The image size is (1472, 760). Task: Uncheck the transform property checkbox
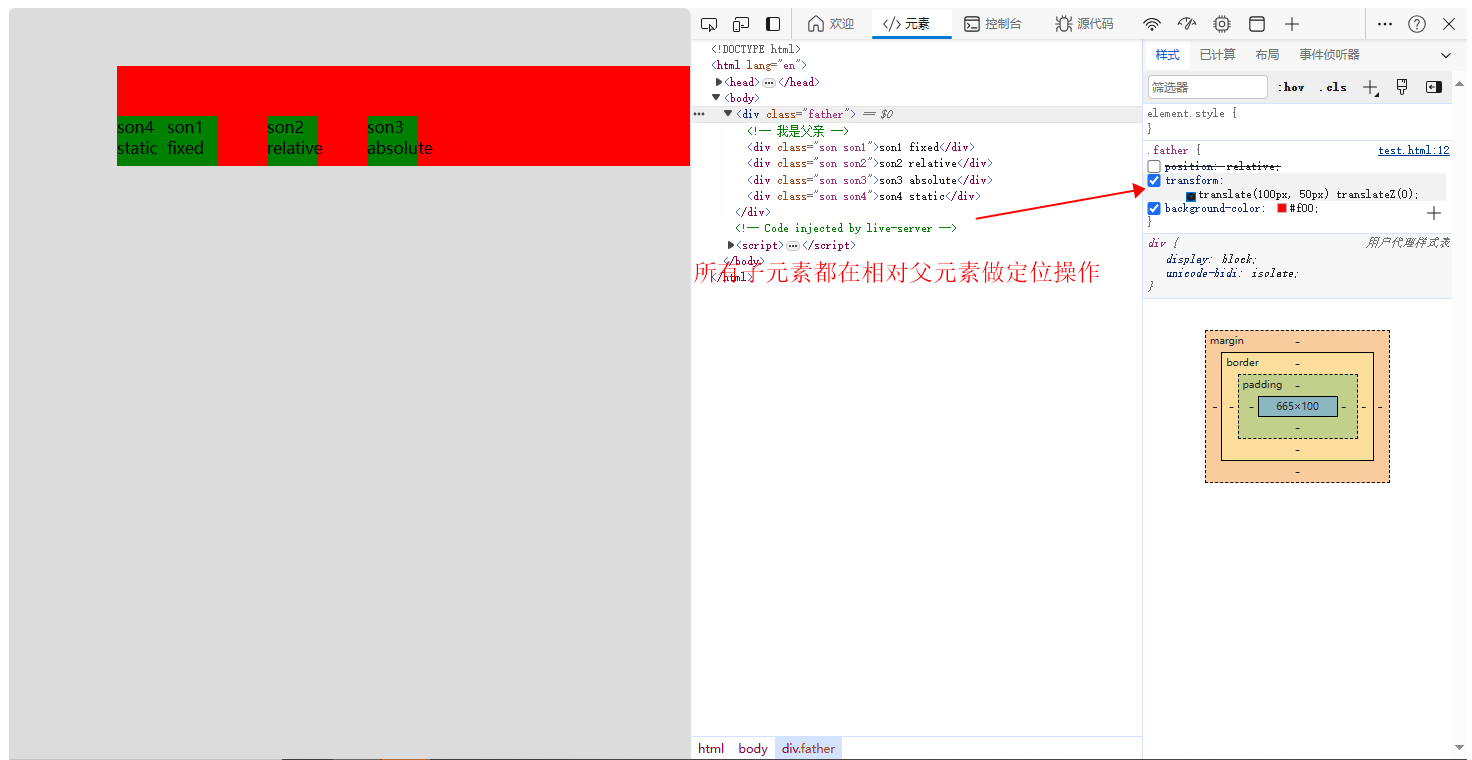pos(1154,181)
